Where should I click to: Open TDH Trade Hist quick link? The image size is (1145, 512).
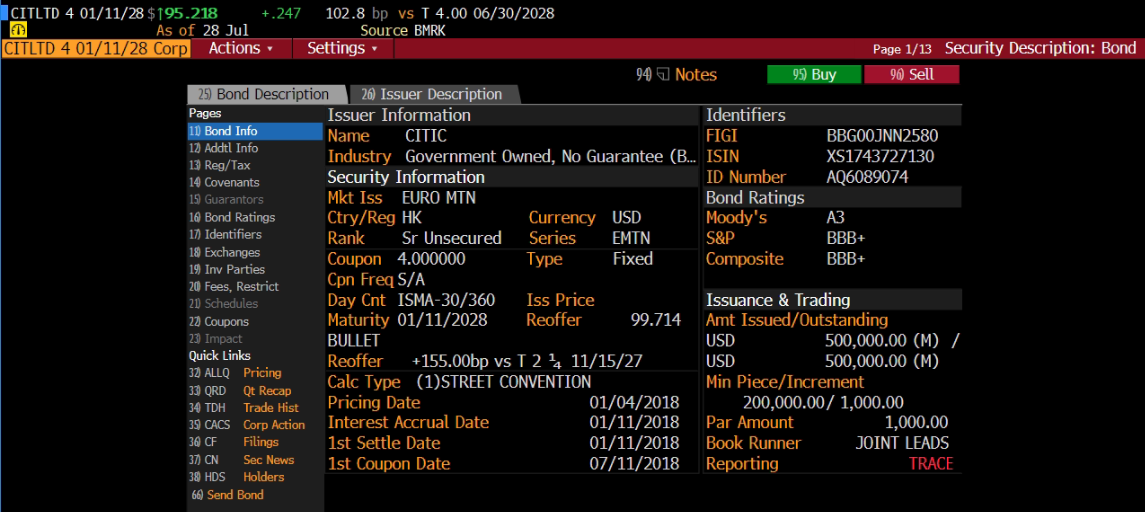click(x=243, y=408)
